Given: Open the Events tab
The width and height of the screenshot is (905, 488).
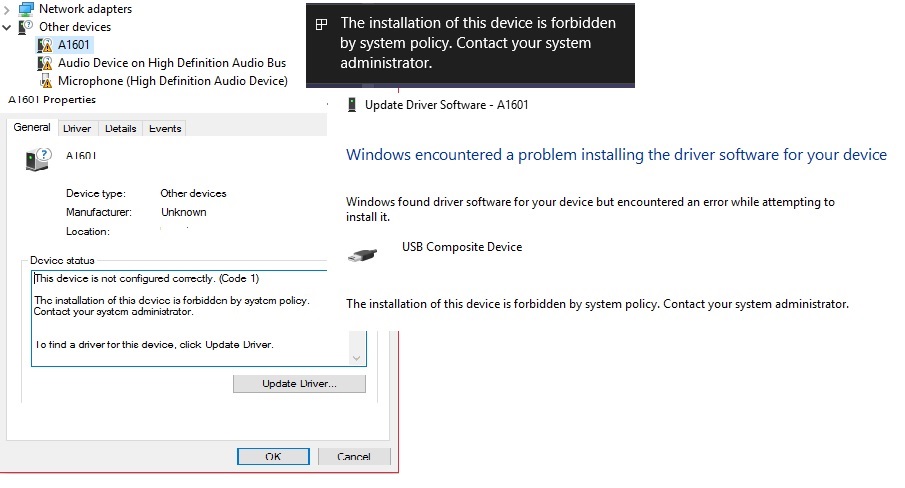Looking at the screenshot, I should (x=165, y=128).
